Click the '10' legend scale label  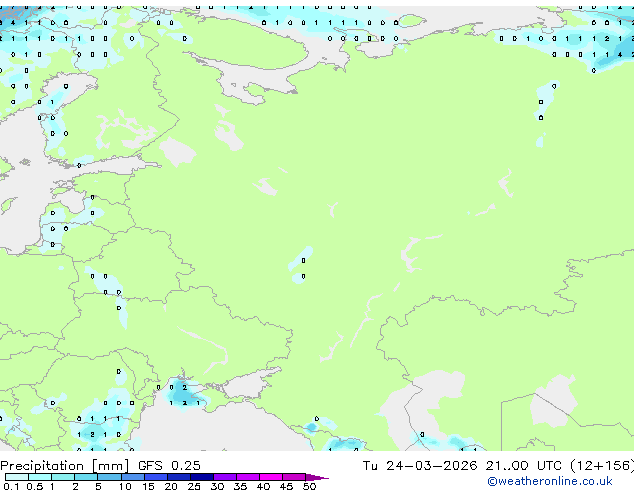click(x=125, y=486)
